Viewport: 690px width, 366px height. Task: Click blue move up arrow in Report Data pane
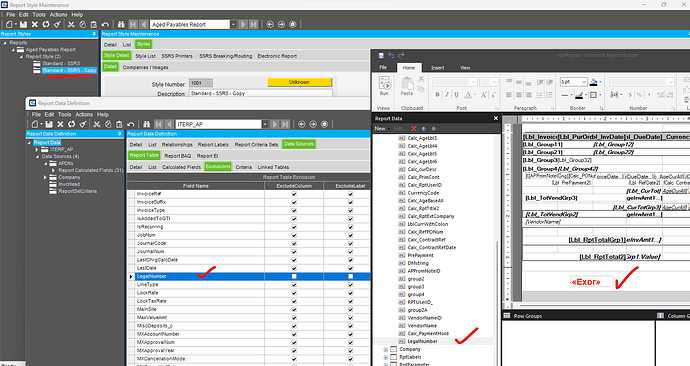point(423,128)
